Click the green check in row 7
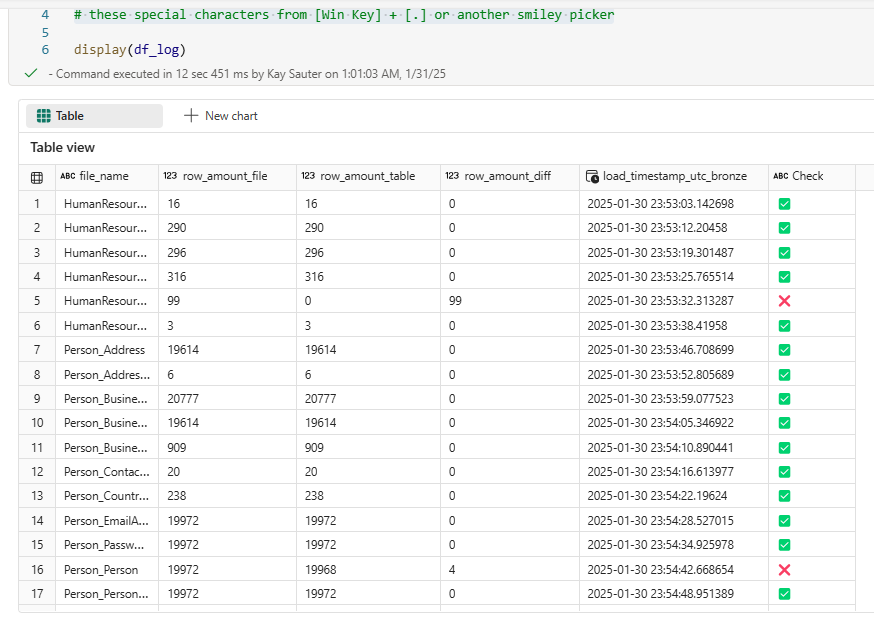 784,350
